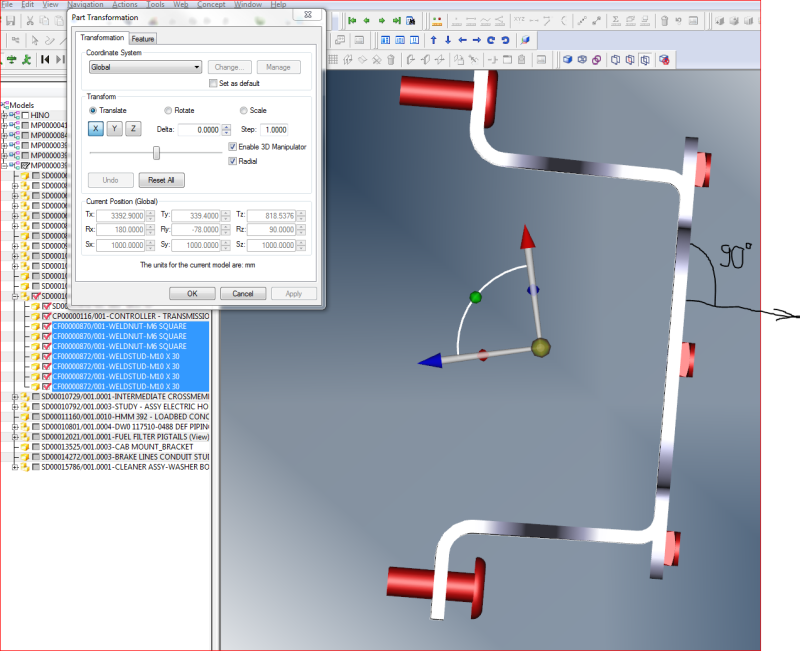Select the Y axis button
Image resolution: width=800 pixels, height=651 pixels.
click(x=114, y=129)
